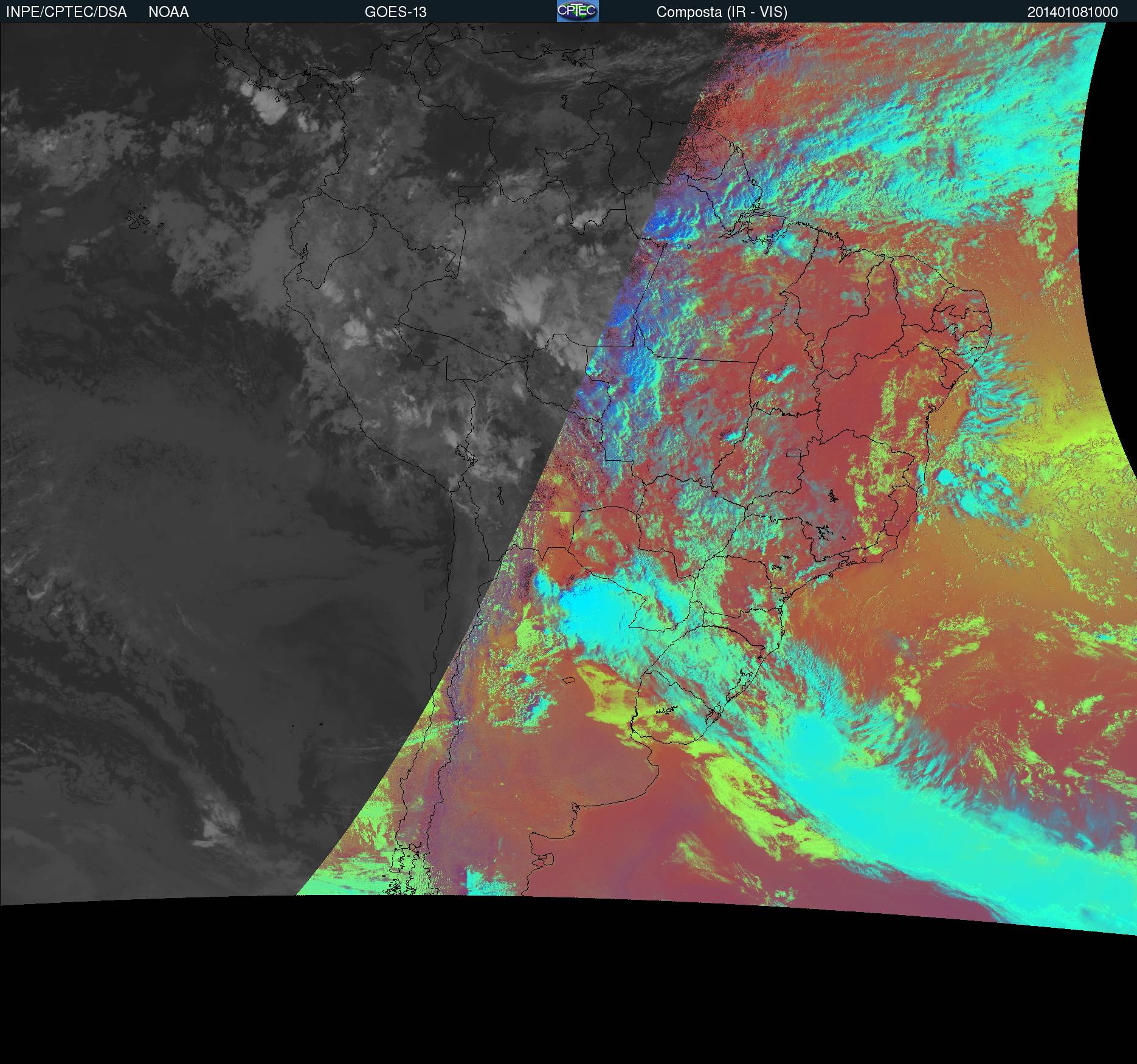Click the Composta (IR - VIS) title

tap(722, 12)
